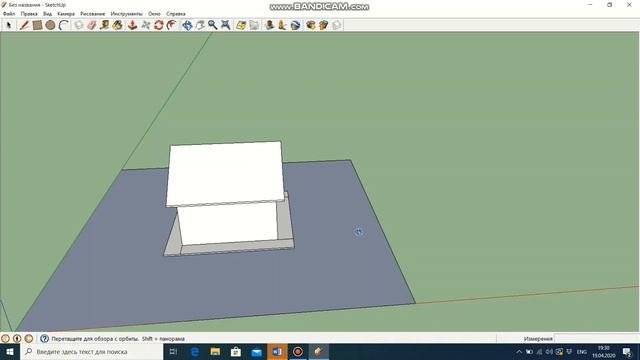Open the Файл menu

pos(9,14)
